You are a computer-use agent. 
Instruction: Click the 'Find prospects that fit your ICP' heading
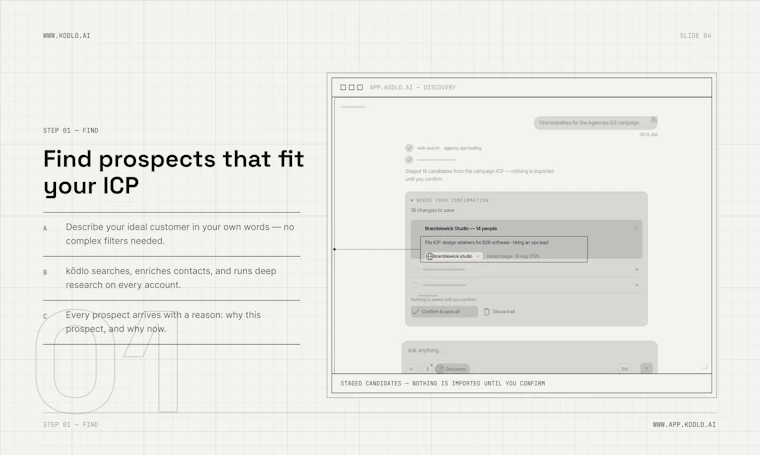tap(174, 172)
